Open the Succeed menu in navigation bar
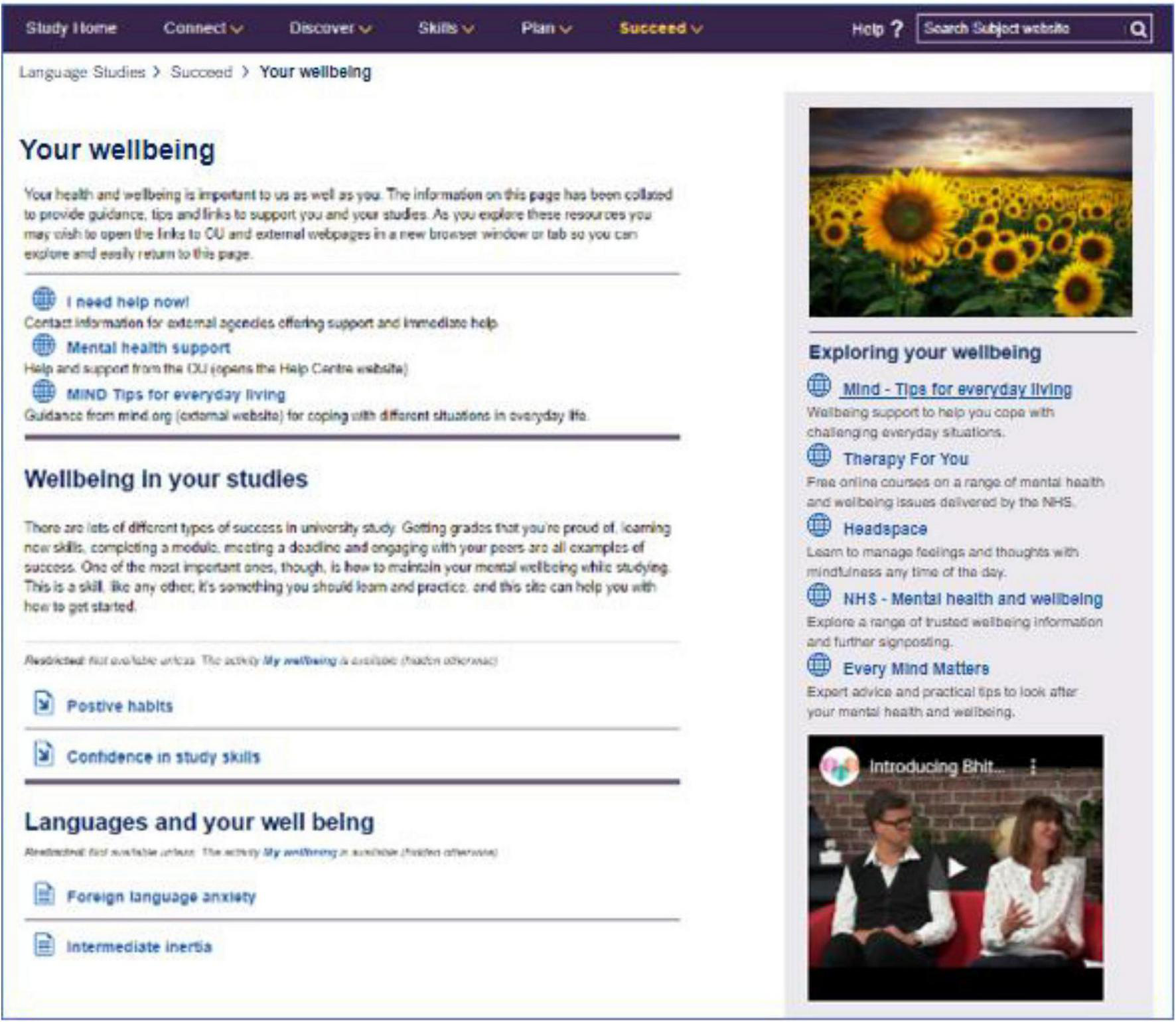1176x1022 pixels. tap(660, 29)
